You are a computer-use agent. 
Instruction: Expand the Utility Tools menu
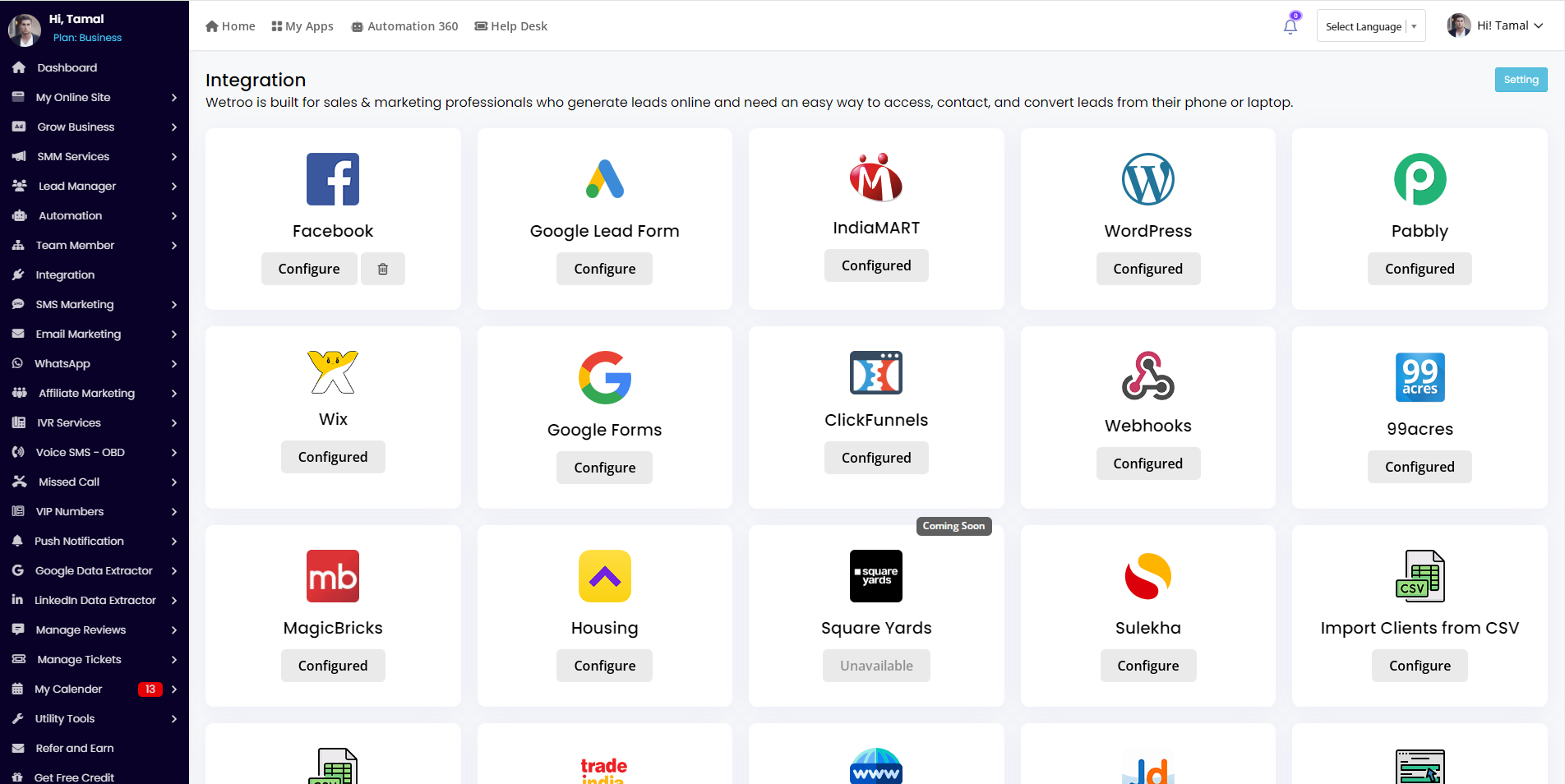click(95, 718)
